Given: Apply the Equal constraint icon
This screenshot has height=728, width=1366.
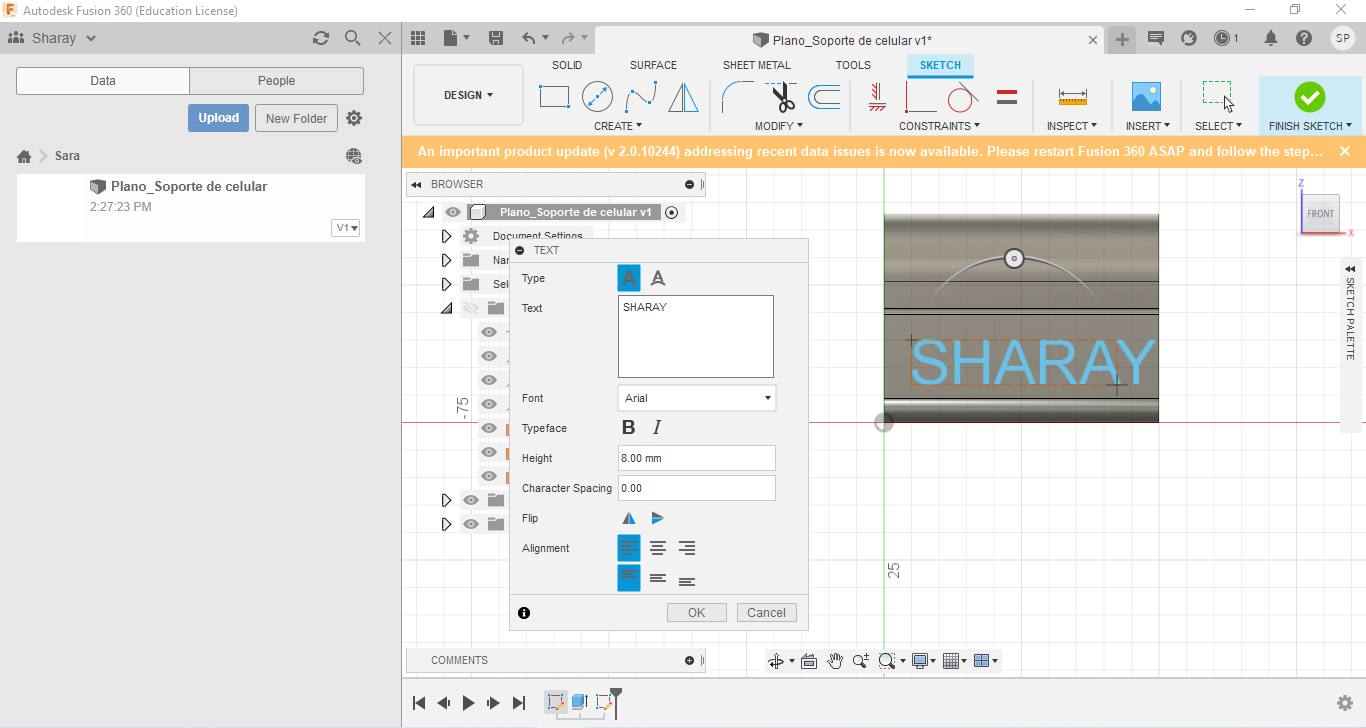Looking at the screenshot, I should [1008, 97].
